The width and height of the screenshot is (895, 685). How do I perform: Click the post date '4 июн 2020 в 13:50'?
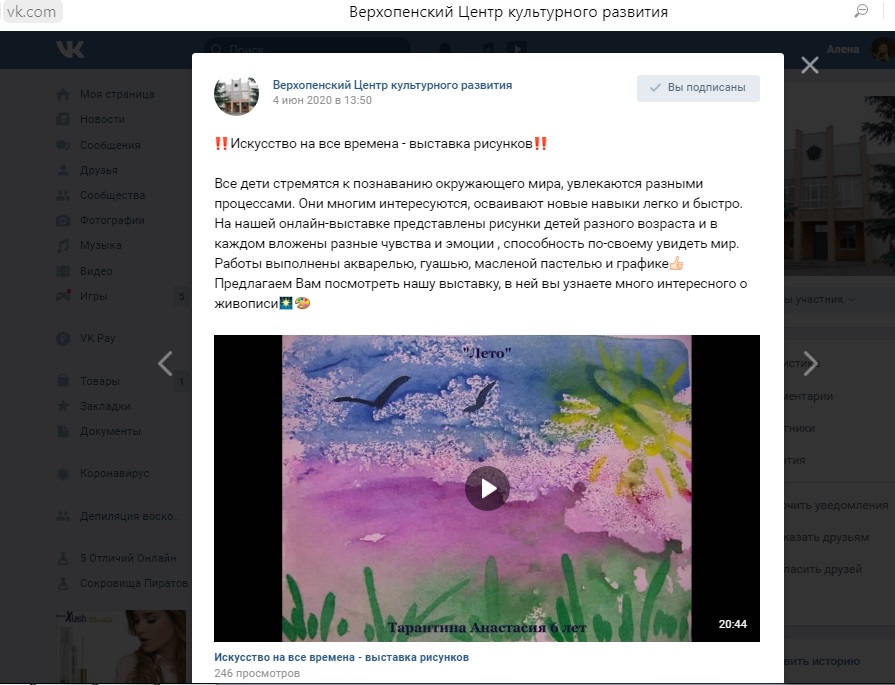click(322, 100)
